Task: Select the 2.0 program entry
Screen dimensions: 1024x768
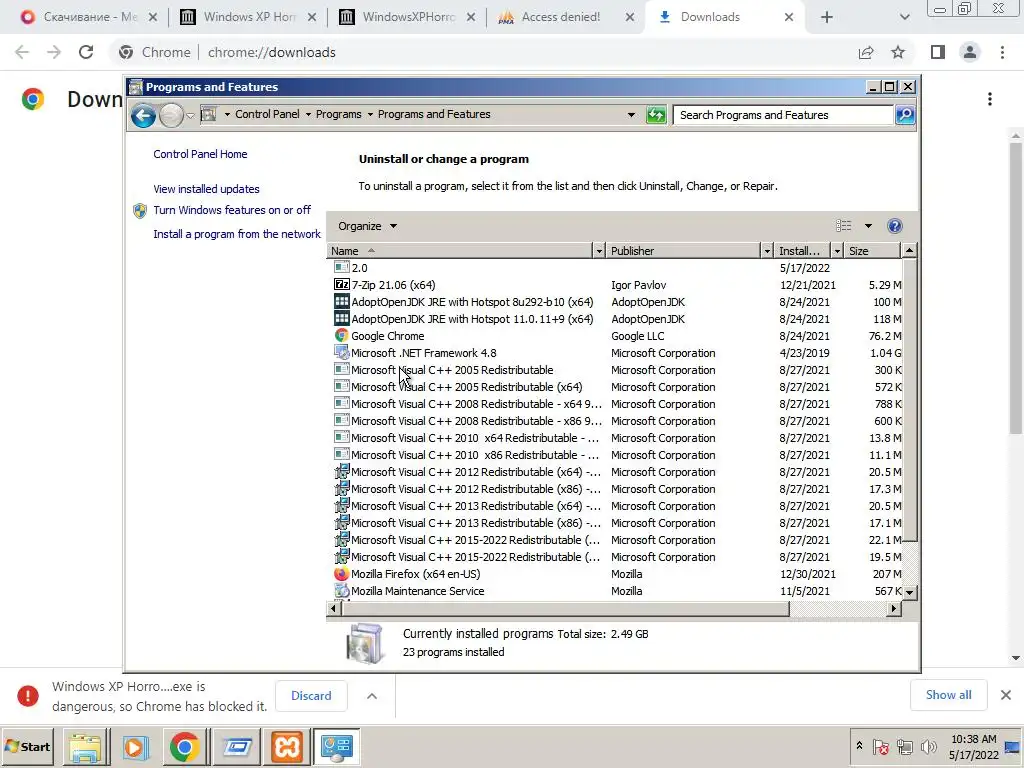Action: 614,268
